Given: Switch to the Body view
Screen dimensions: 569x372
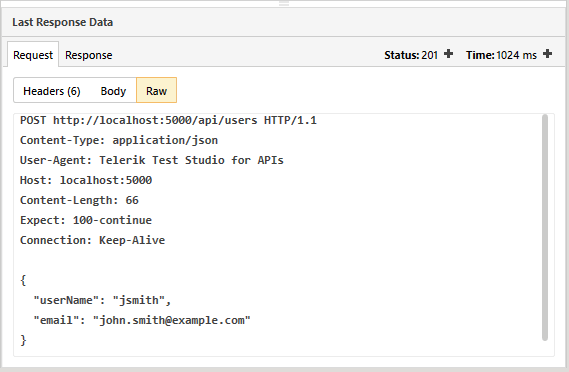Looking at the screenshot, I should (x=113, y=91).
